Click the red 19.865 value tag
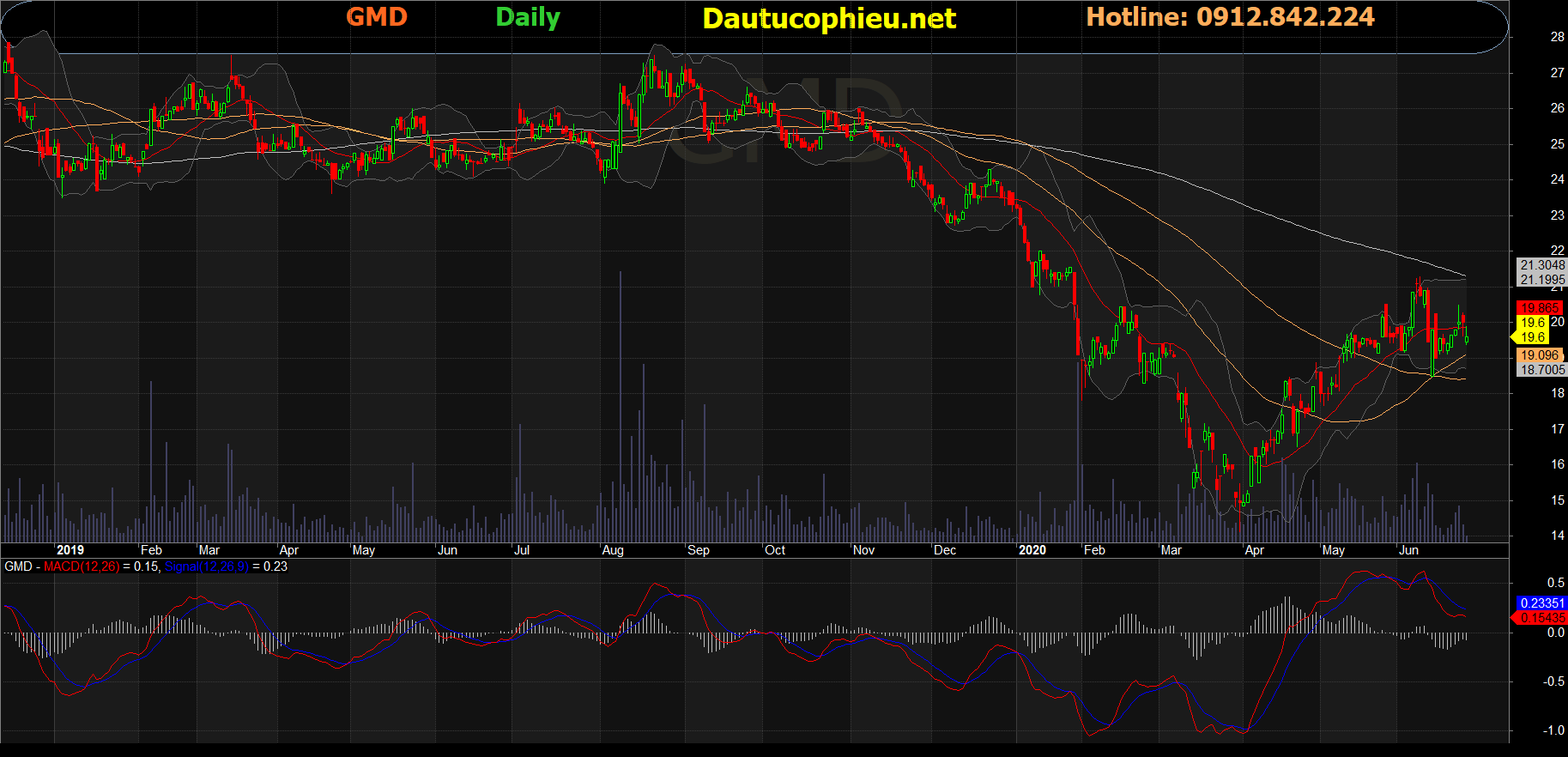This screenshot has width=1568, height=757. 1539,308
